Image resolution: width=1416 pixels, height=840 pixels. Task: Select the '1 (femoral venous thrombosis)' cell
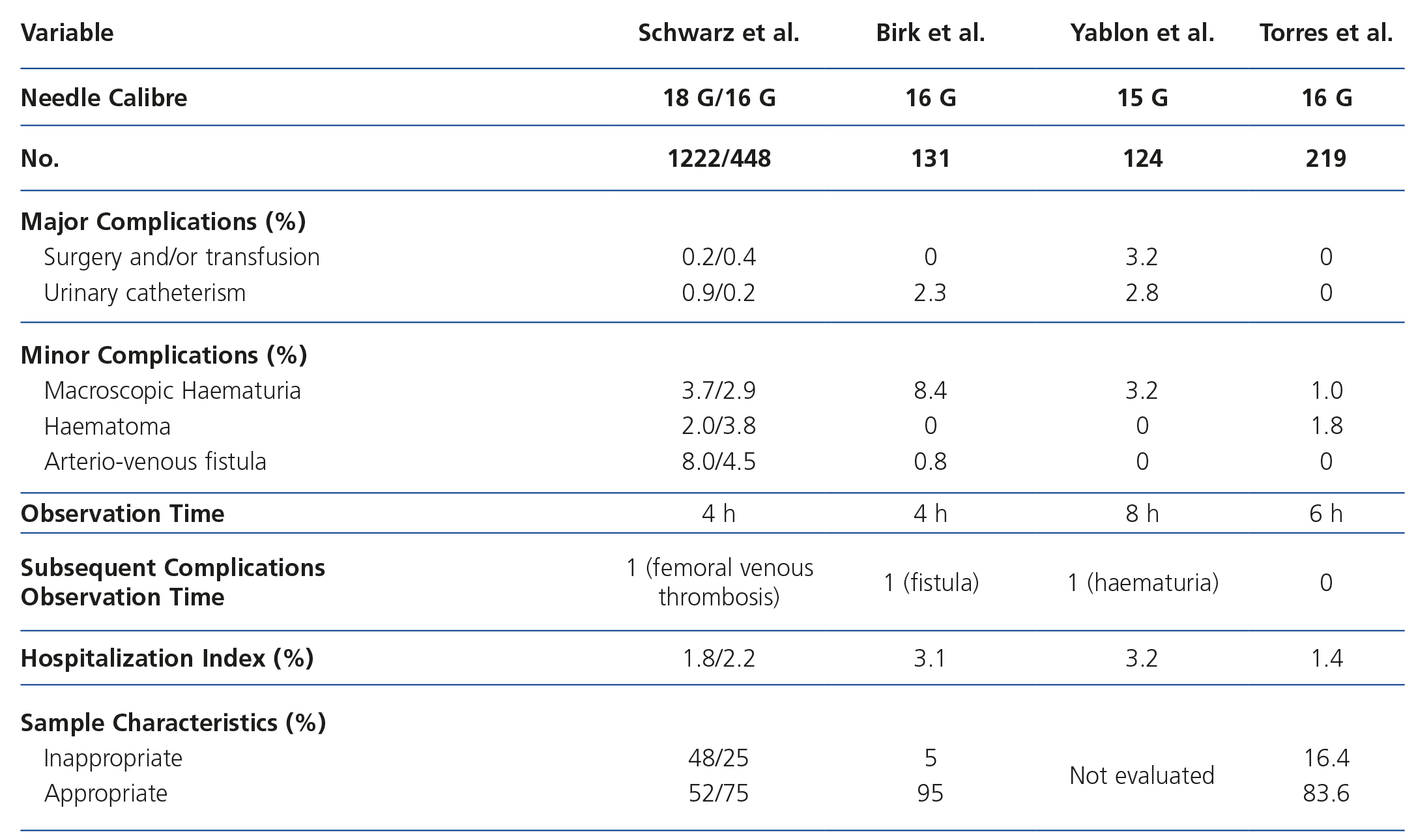tap(719, 582)
